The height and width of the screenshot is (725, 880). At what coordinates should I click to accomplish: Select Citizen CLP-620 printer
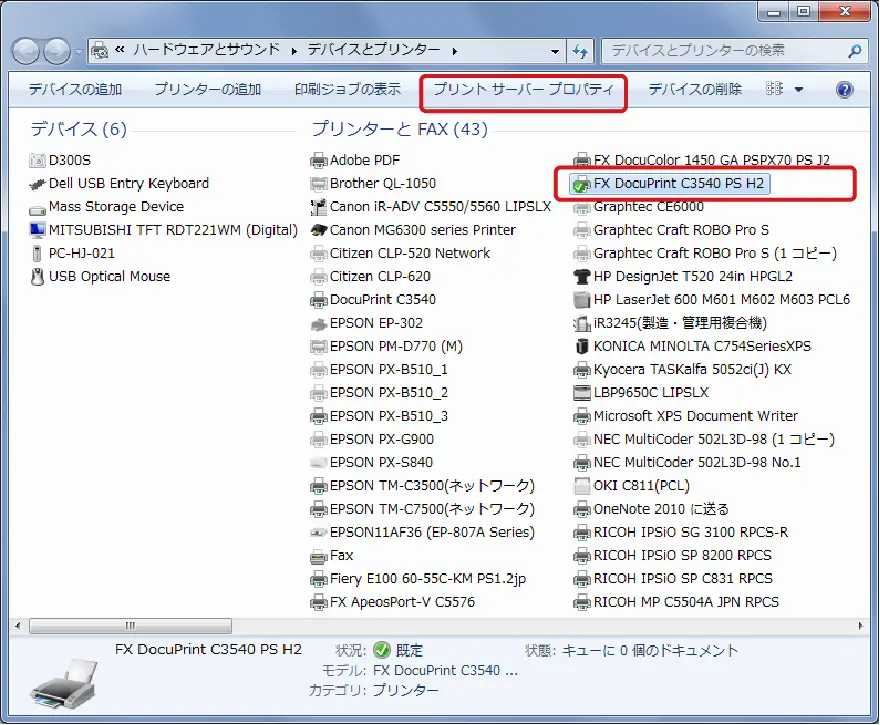[x=370, y=277]
